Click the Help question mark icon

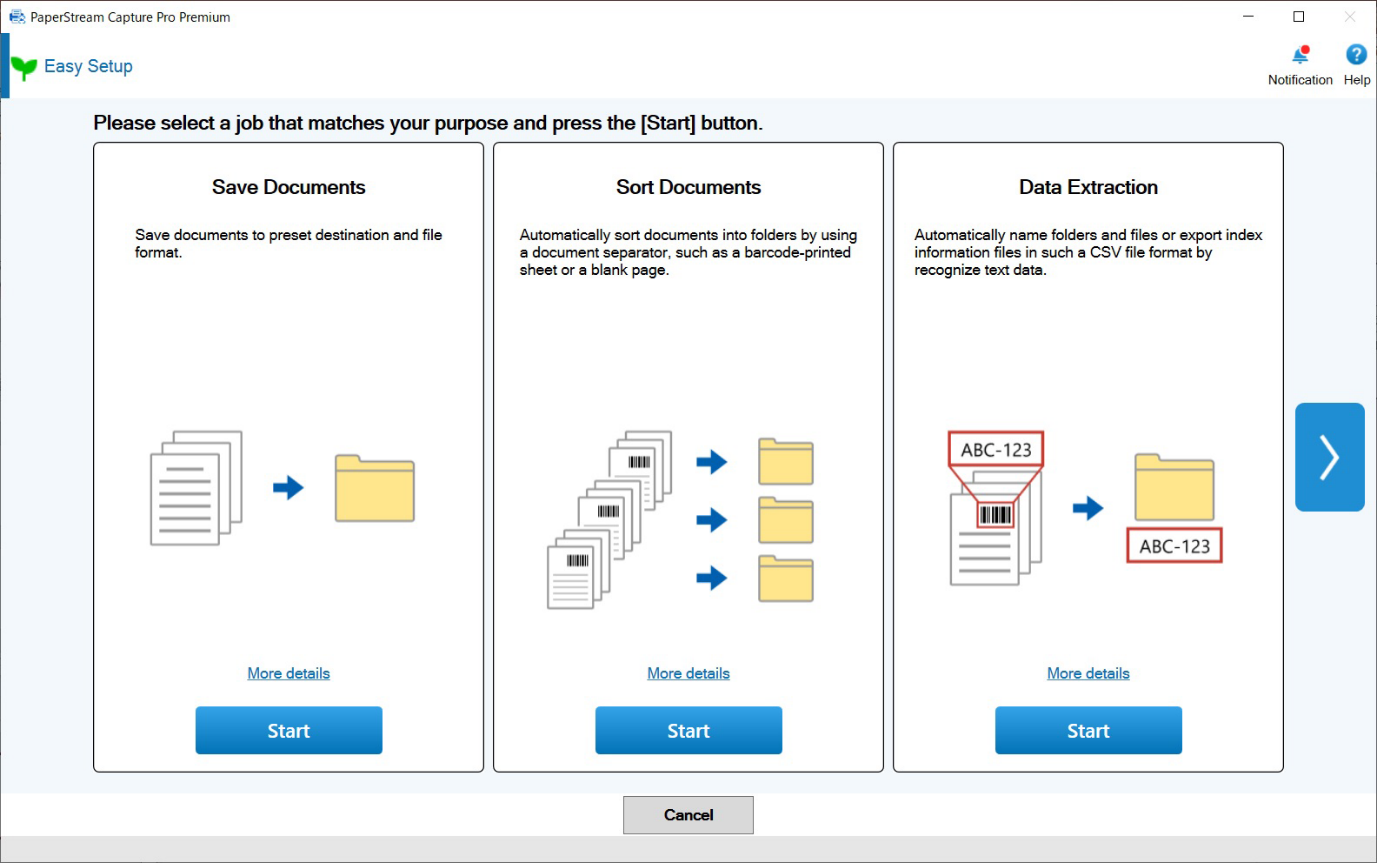[x=1356, y=56]
